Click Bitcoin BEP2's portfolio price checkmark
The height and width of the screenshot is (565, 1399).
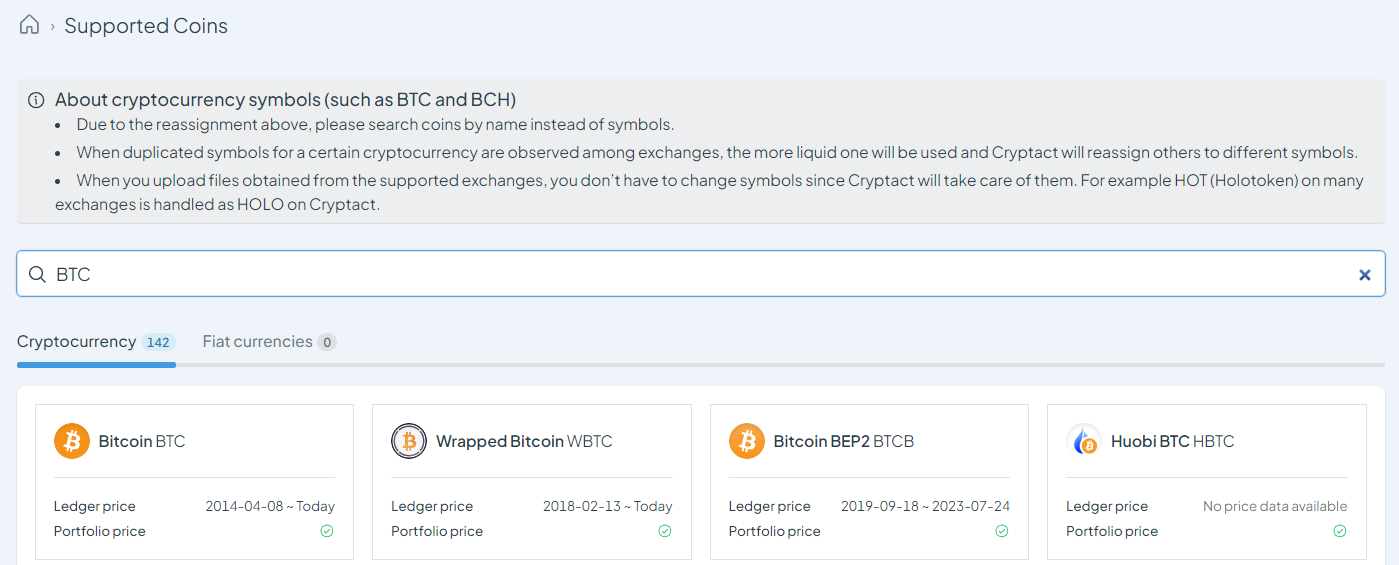click(1002, 531)
